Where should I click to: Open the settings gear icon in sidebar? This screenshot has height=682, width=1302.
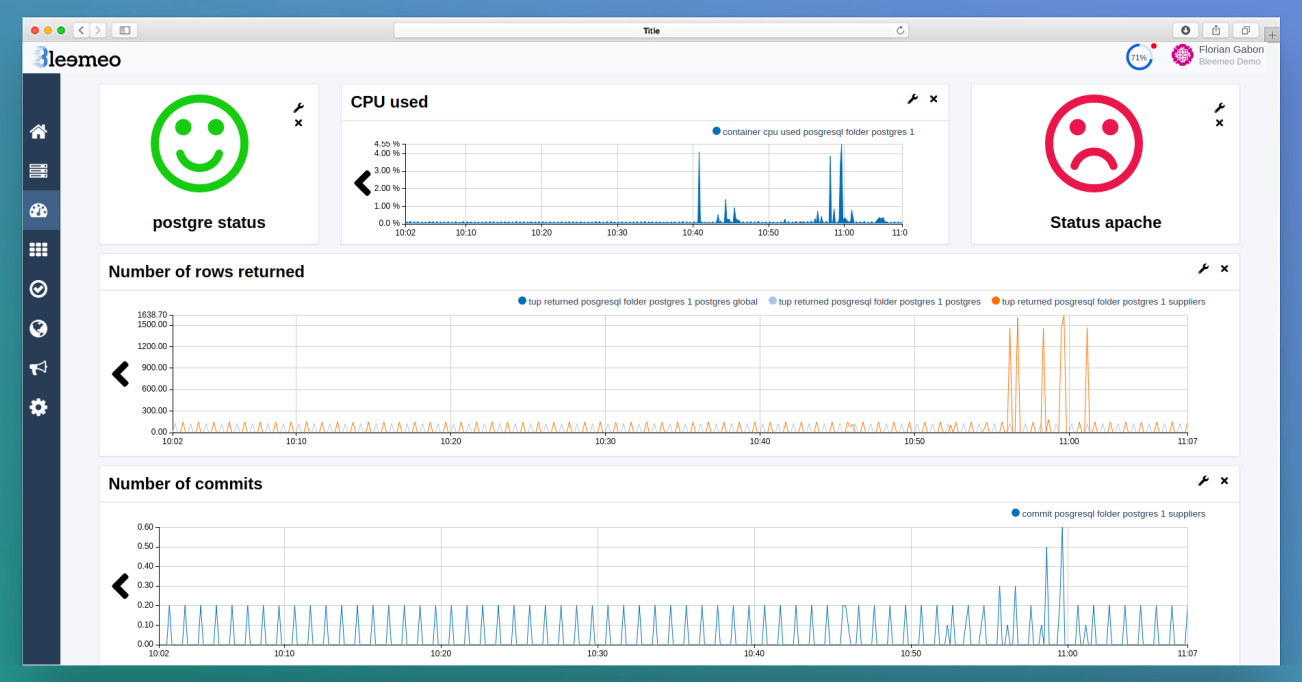click(x=38, y=407)
